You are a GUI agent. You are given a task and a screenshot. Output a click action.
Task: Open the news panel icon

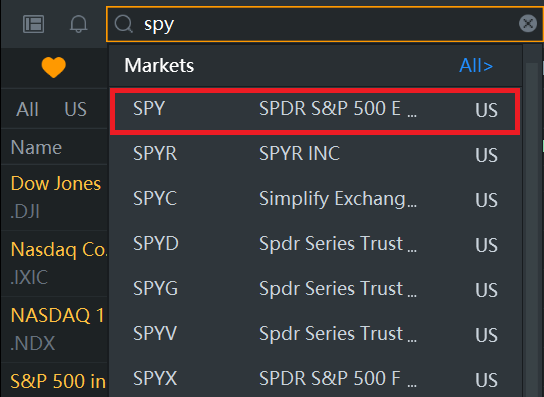pyautogui.click(x=33, y=24)
